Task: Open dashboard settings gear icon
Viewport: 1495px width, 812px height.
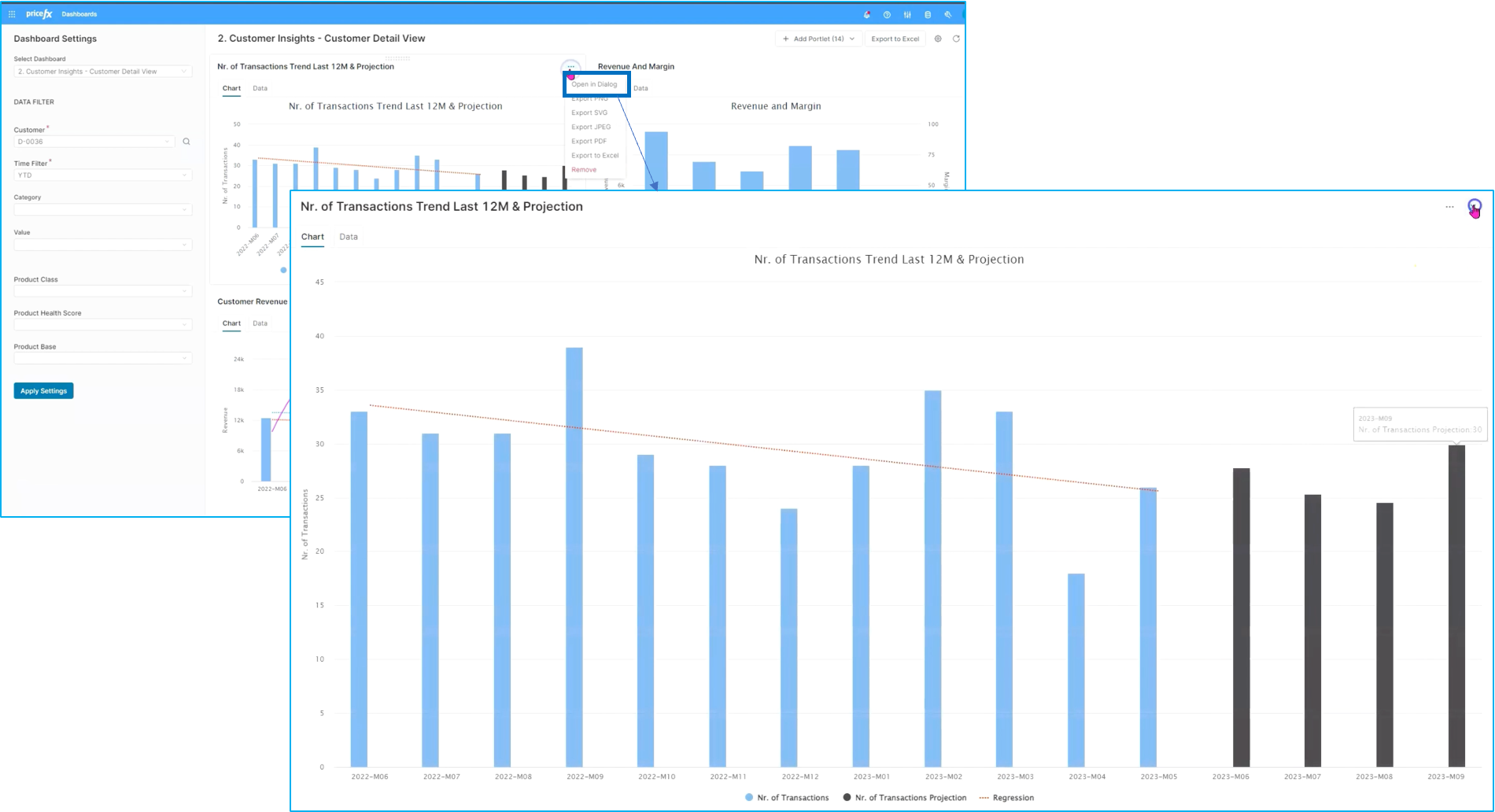Action: coord(938,39)
